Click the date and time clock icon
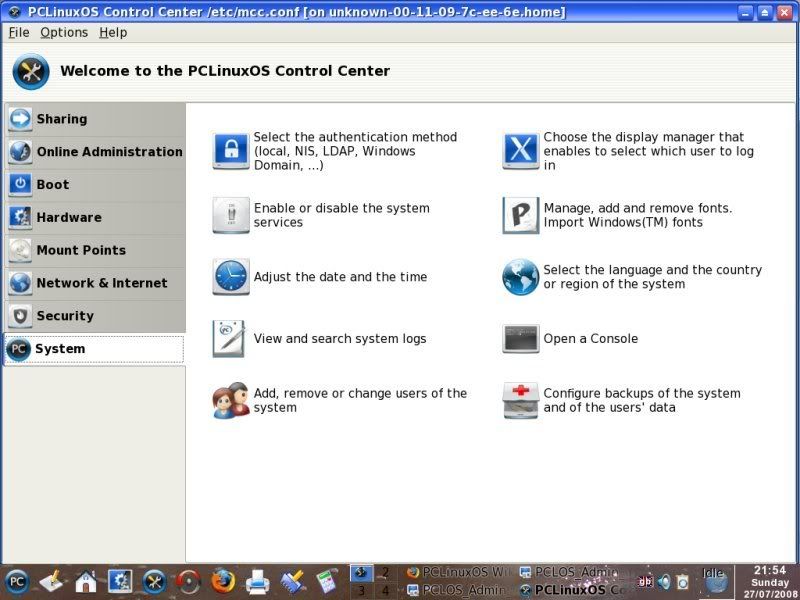The image size is (800, 600). pyautogui.click(x=231, y=277)
